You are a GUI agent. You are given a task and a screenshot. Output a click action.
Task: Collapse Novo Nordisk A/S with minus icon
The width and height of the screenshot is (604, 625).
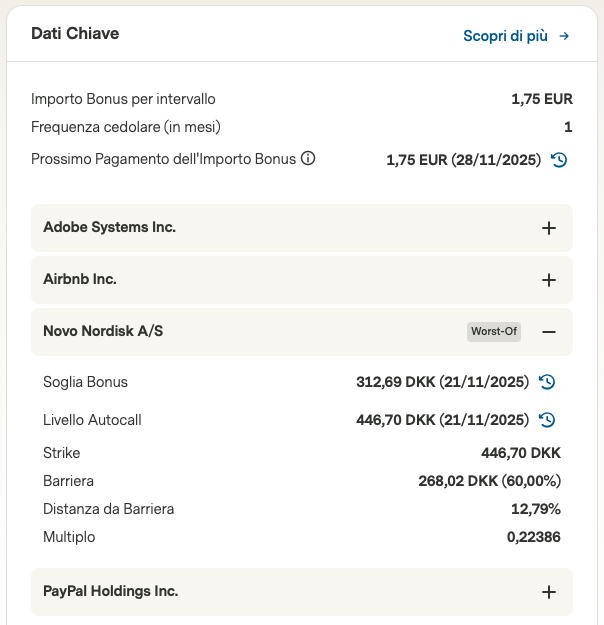click(x=548, y=332)
